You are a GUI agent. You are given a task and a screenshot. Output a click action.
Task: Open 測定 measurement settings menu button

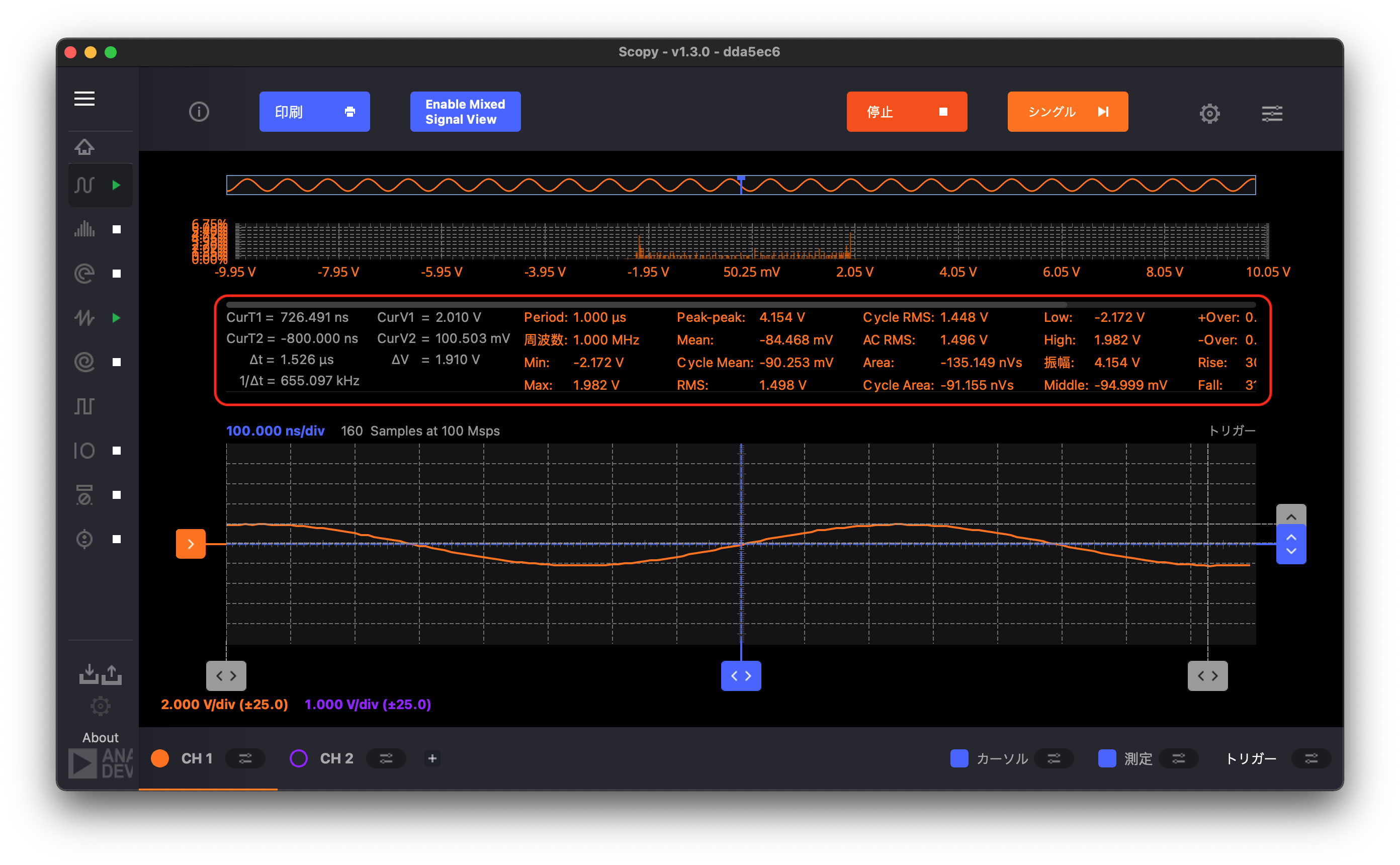click(1179, 758)
